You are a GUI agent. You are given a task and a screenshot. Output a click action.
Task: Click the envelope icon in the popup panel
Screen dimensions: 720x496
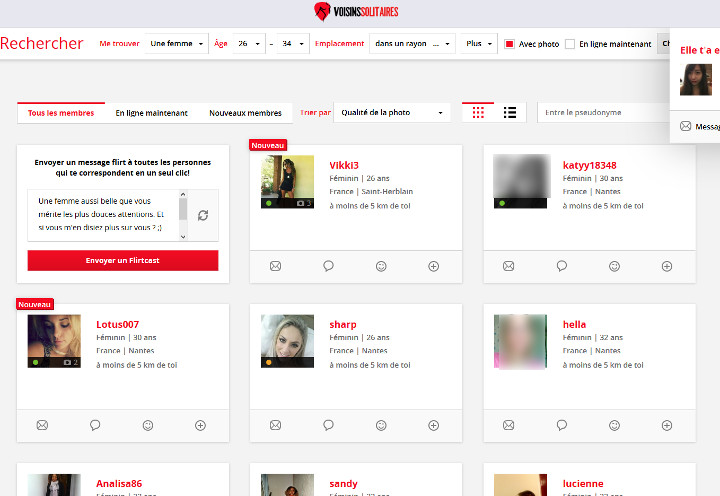coord(685,126)
